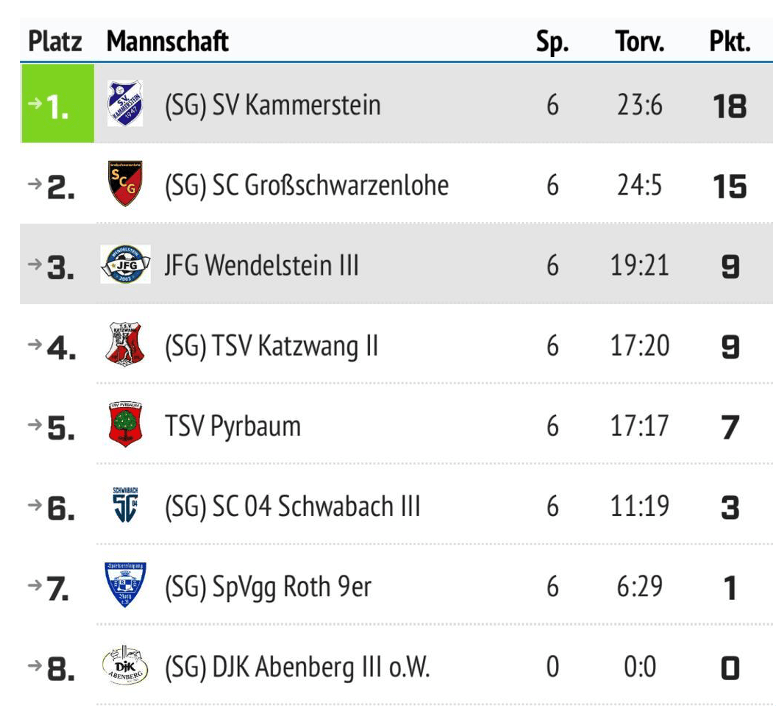Open (SG) SC 04 Schwabach III link
This screenshot has width=776, height=706.
pos(293,506)
